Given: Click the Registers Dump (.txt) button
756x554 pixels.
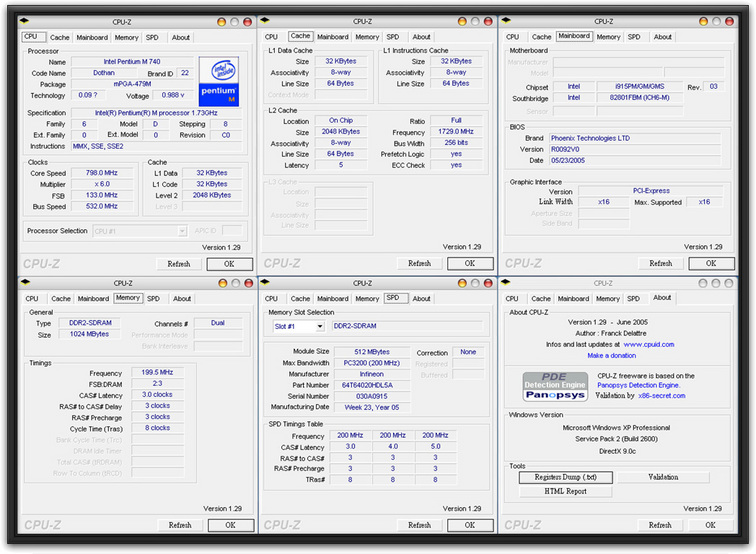Looking at the screenshot, I should click(566, 477).
